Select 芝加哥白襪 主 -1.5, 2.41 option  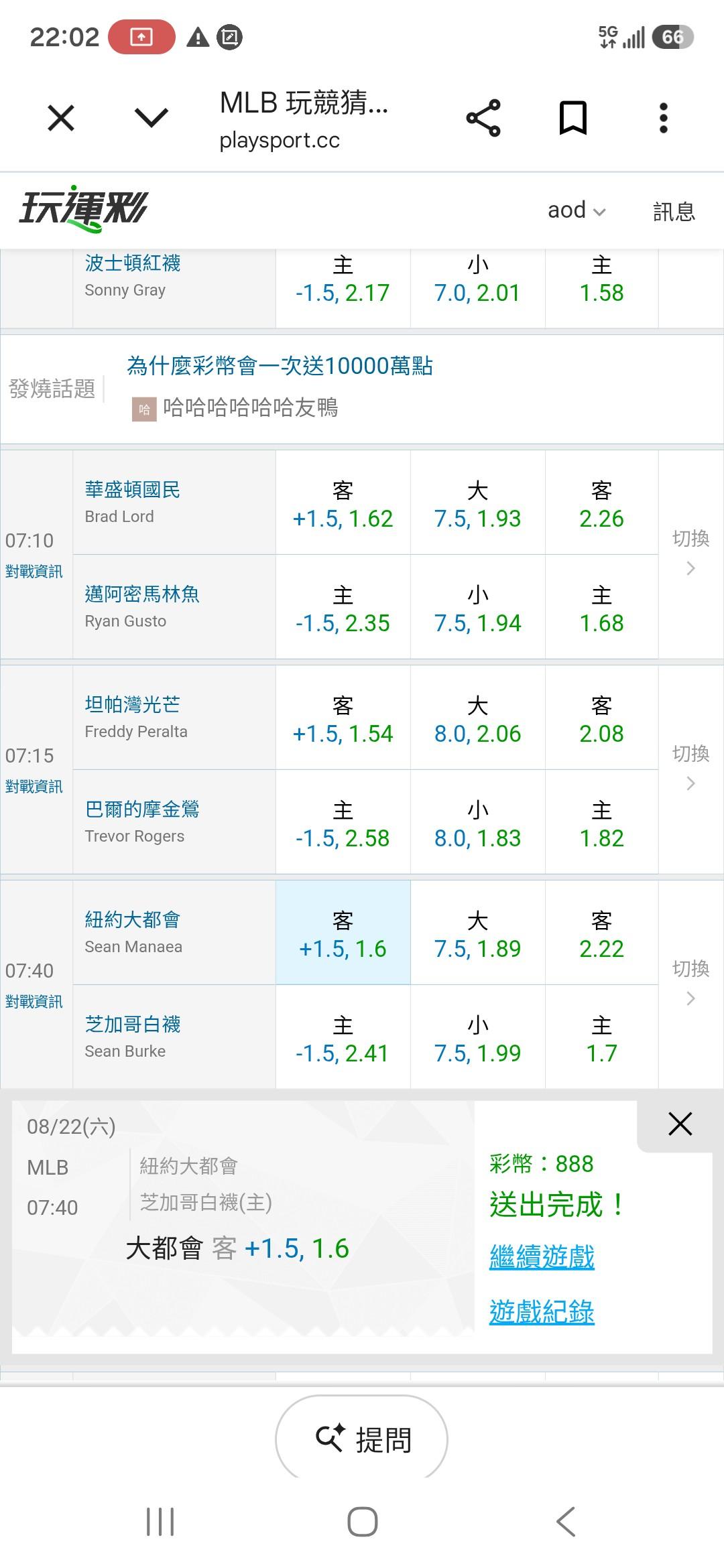(x=343, y=1037)
